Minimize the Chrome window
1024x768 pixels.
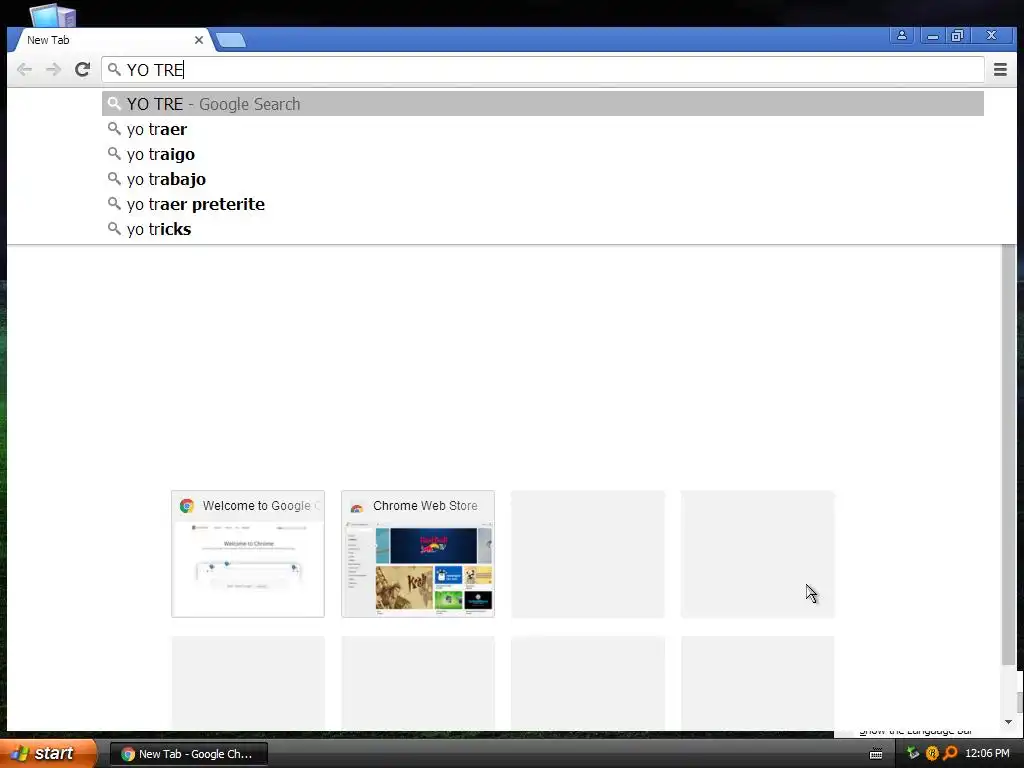[933, 35]
